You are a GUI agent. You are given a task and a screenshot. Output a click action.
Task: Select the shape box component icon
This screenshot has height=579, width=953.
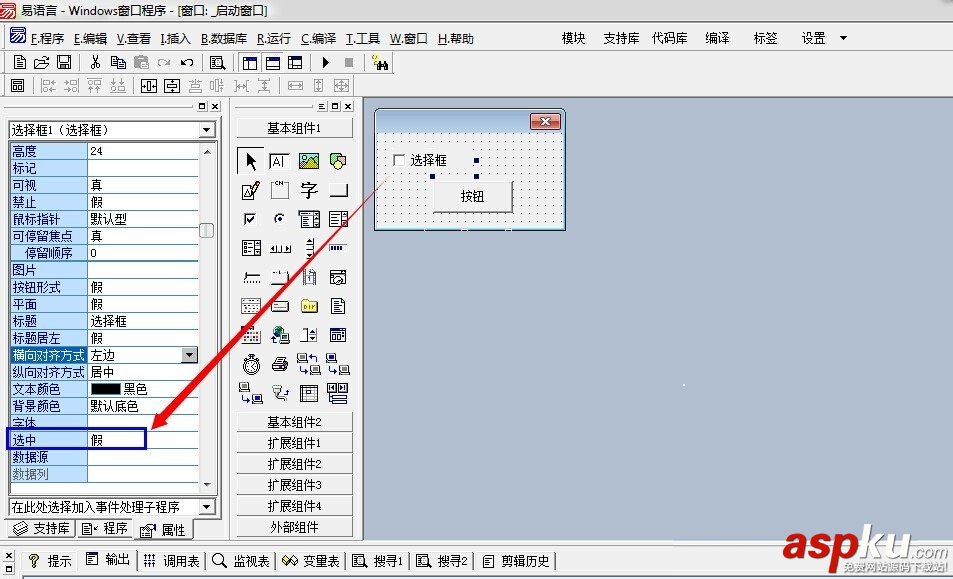(338, 161)
